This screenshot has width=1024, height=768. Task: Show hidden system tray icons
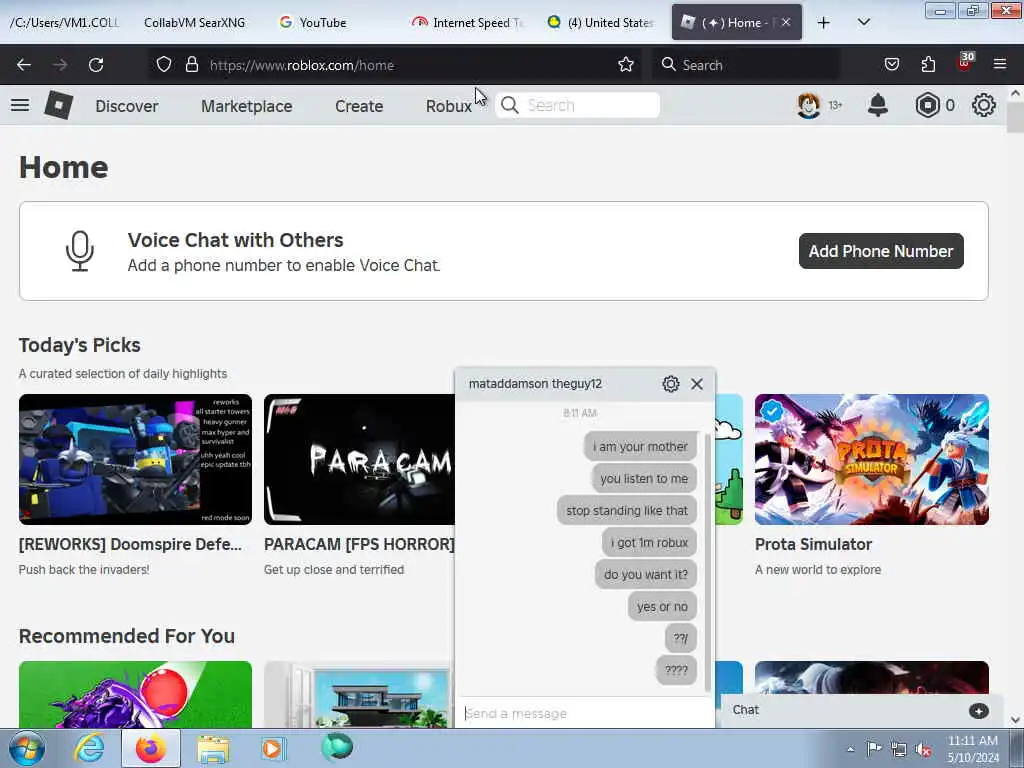[850, 750]
